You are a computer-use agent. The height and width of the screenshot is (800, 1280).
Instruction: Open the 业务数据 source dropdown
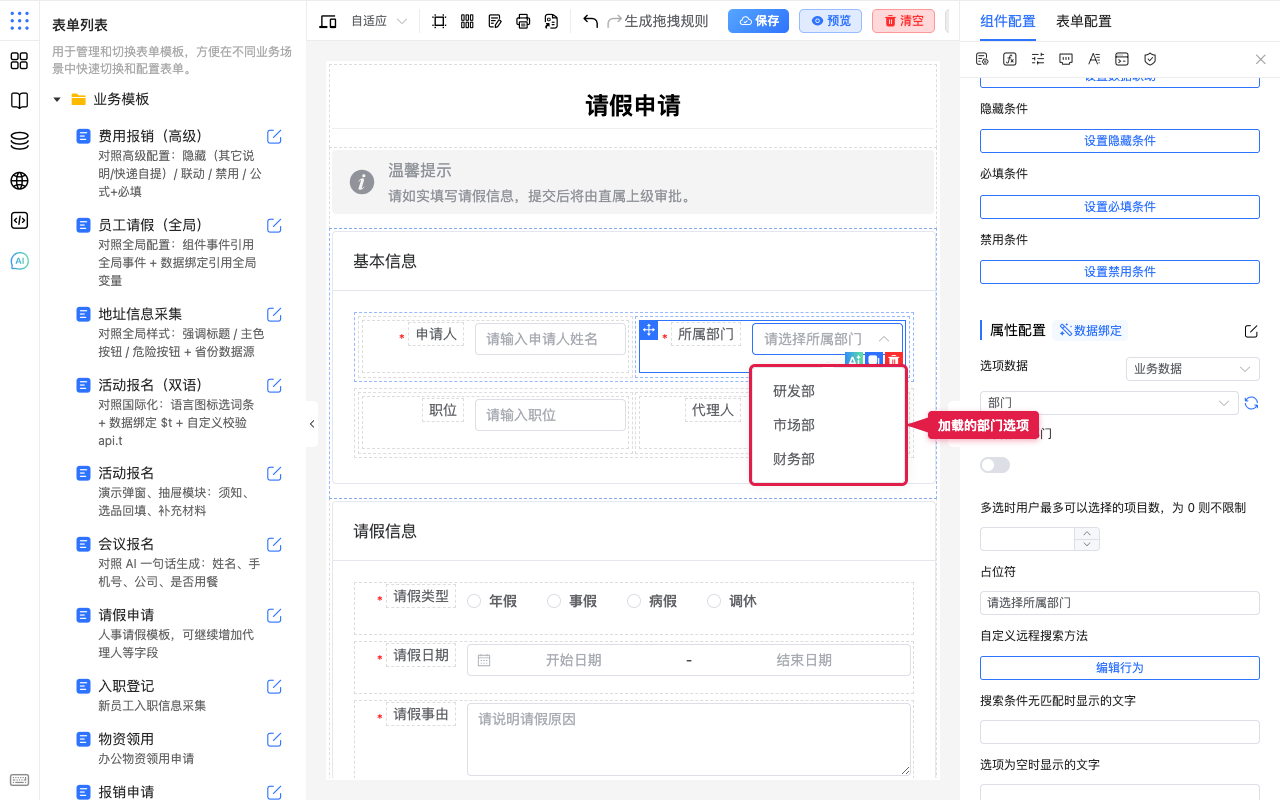1192,369
